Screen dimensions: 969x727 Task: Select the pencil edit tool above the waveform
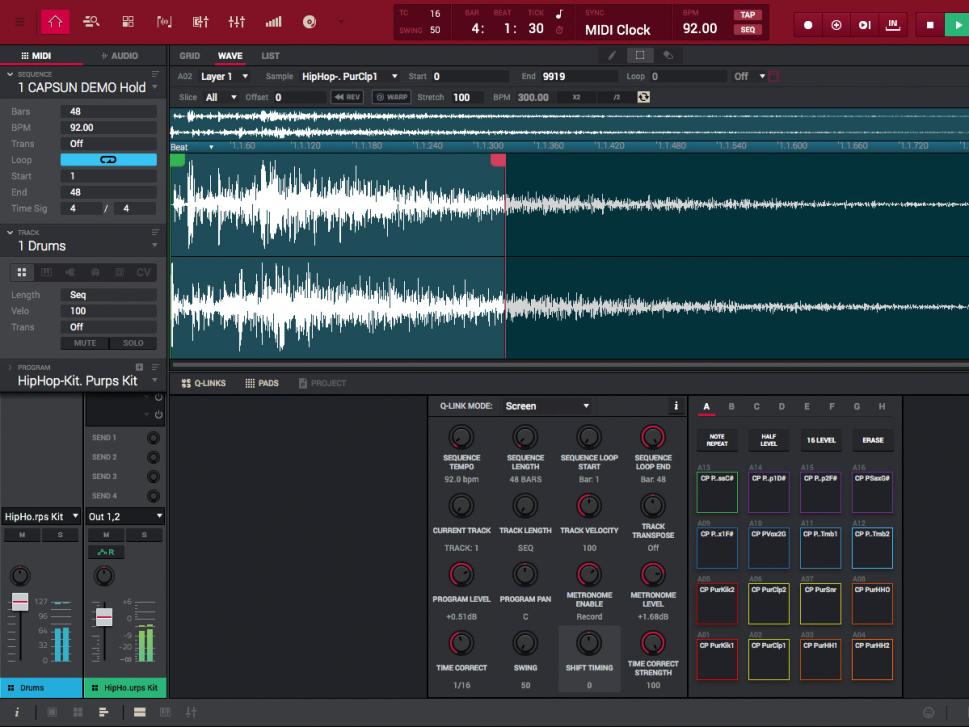[x=612, y=57]
